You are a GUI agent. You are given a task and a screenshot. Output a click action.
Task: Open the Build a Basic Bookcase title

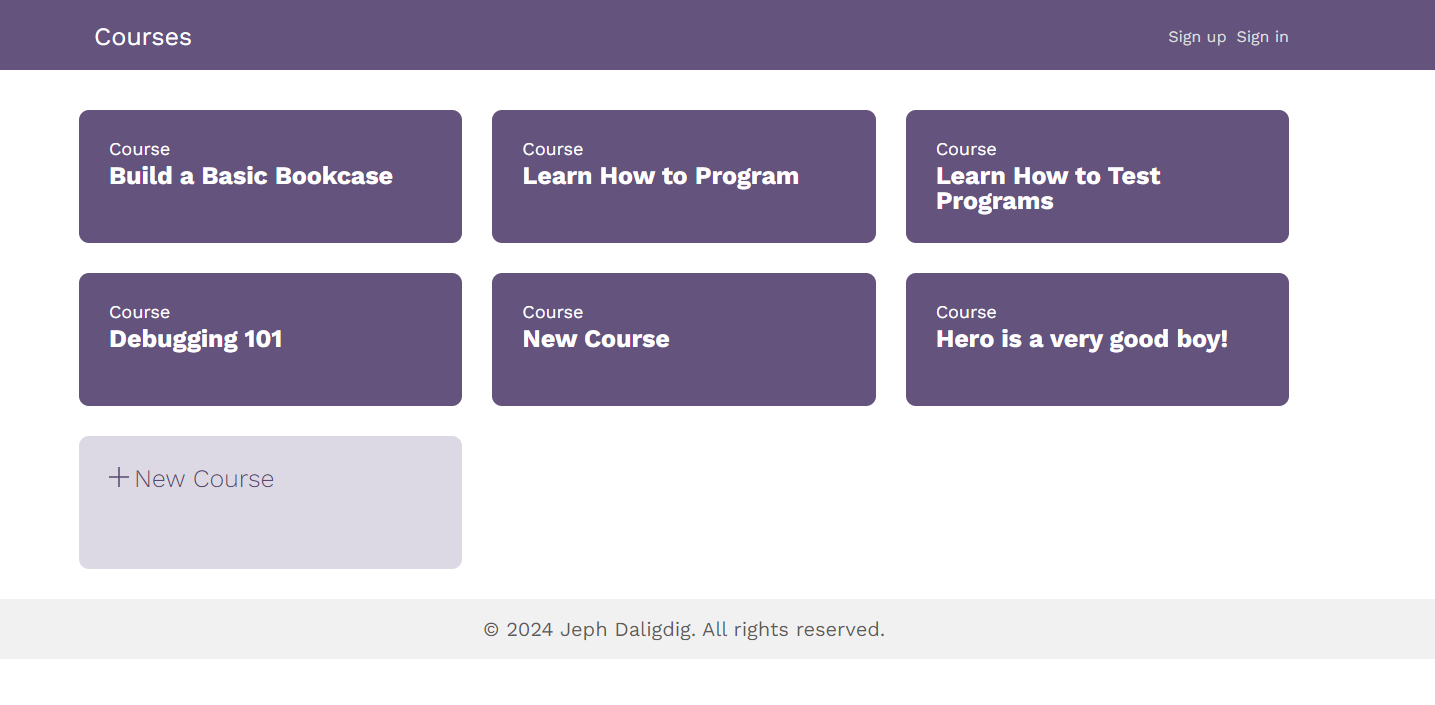tap(251, 176)
